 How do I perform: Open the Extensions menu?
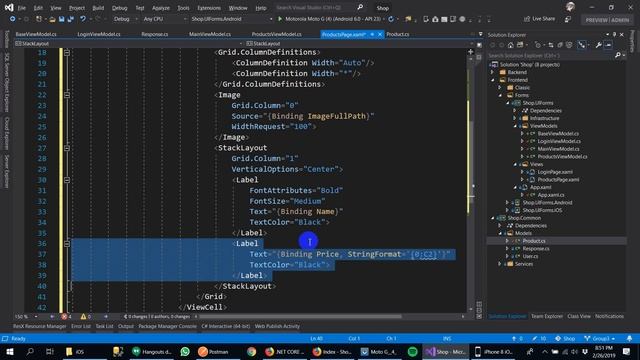tap(209, 8)
